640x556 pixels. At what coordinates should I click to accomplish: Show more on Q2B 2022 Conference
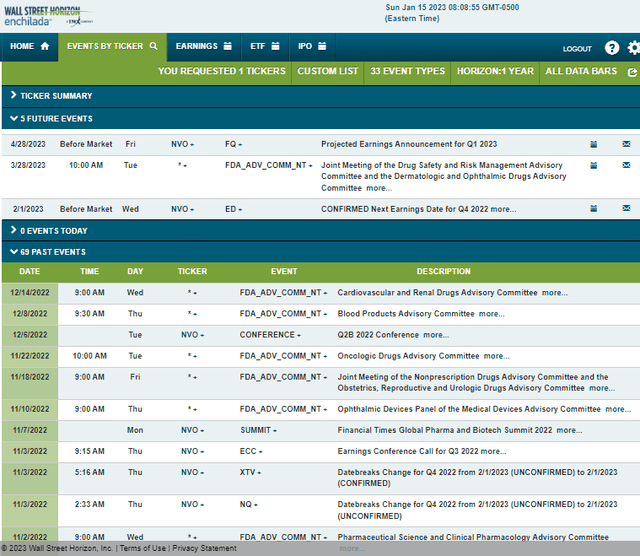436,335
